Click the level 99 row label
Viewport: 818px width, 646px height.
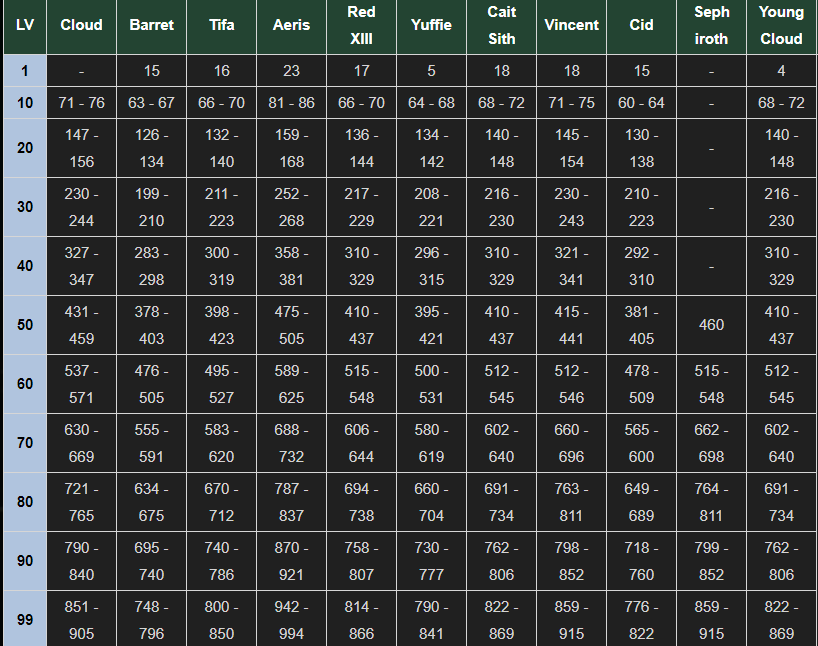(25, 619)
